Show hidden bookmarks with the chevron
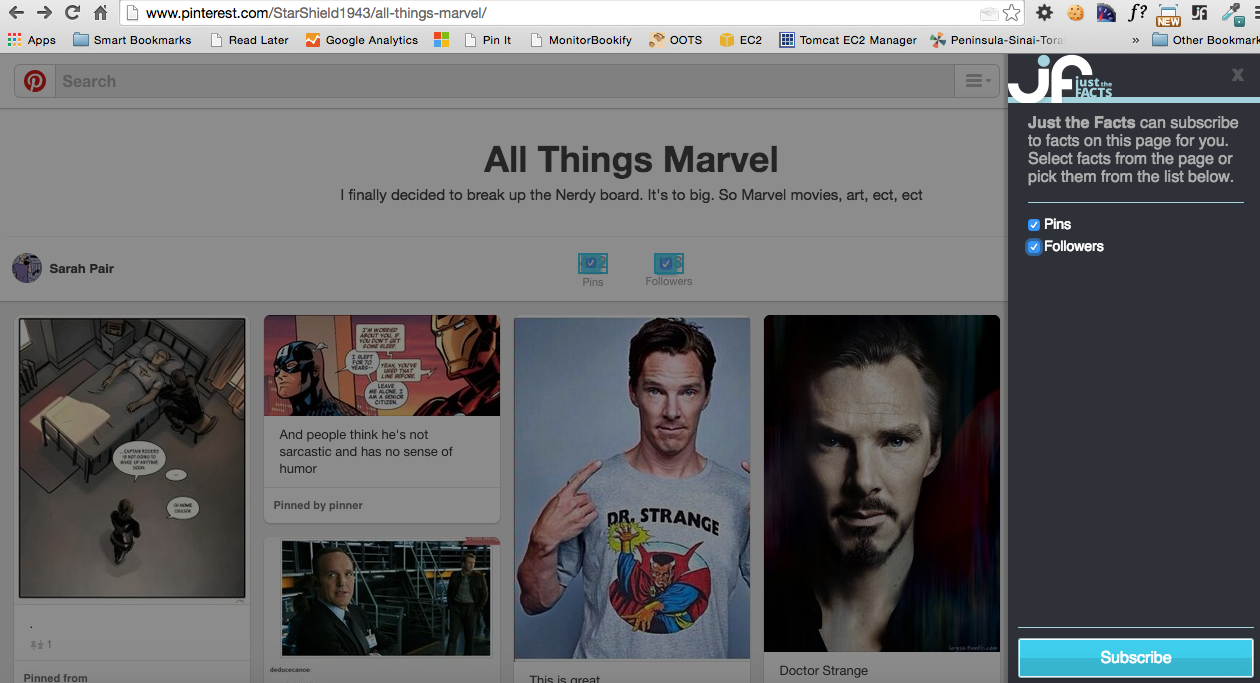 click(1135, 40)
